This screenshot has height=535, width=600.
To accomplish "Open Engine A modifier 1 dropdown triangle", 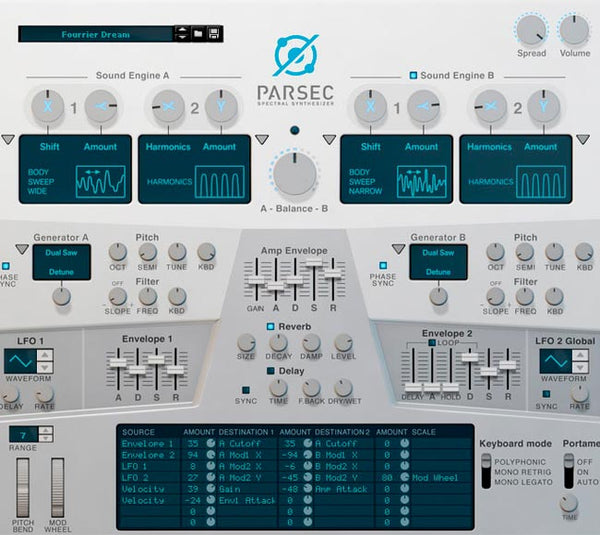I will click(x=8, y=139).
